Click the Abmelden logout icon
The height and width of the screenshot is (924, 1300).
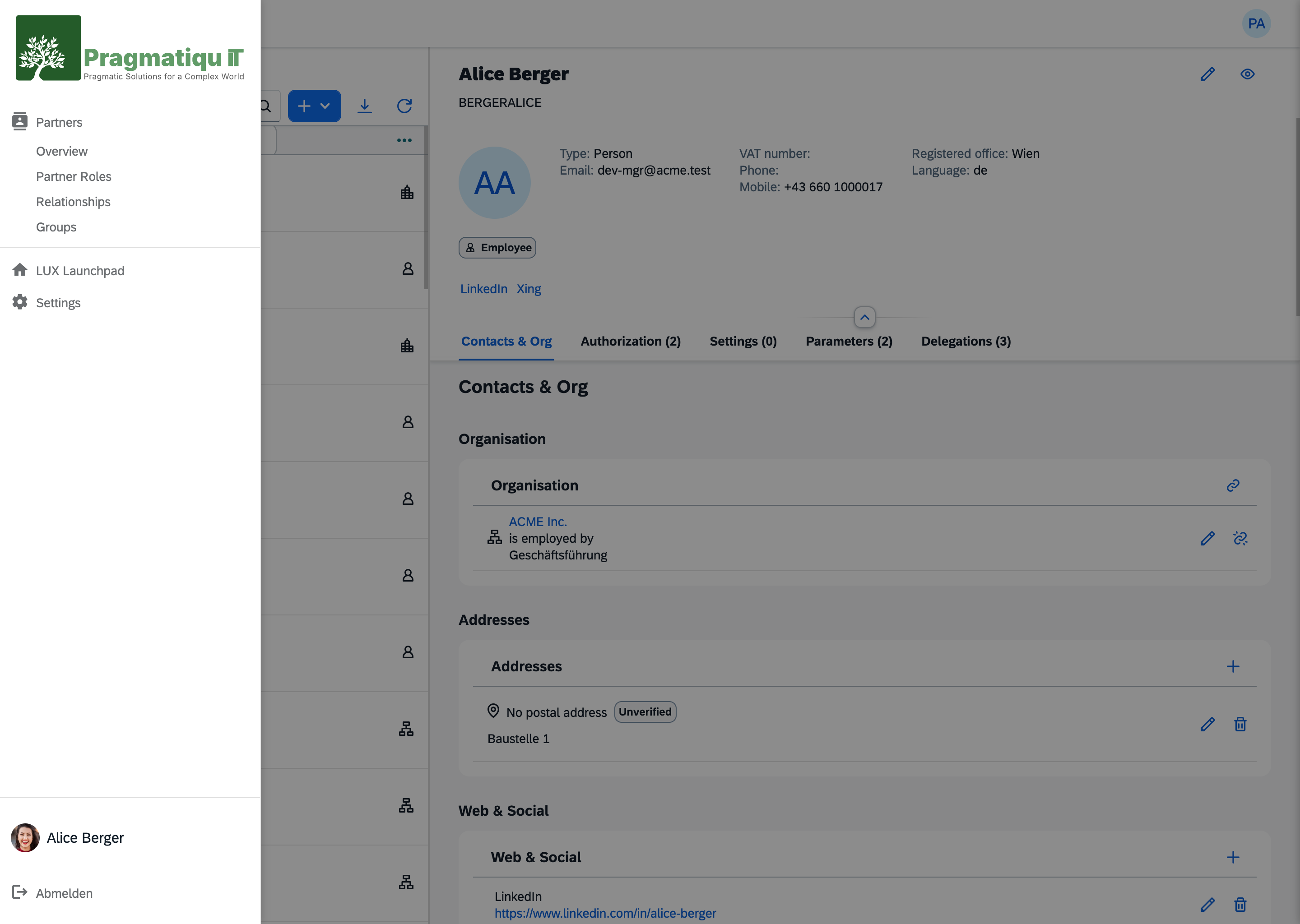20,892
